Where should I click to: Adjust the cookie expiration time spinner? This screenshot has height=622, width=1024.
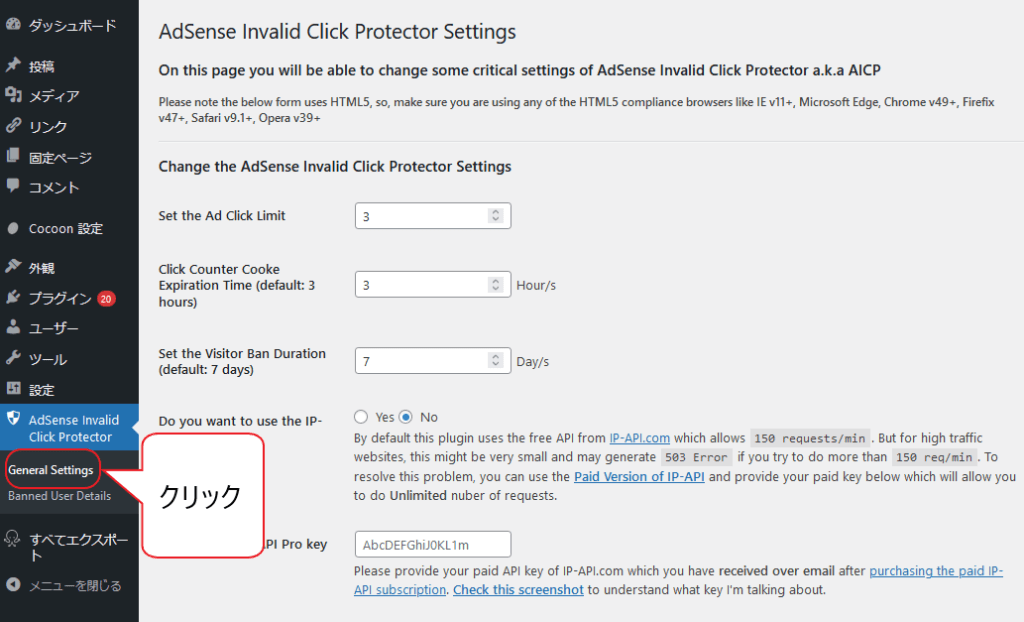pos(495,285)
